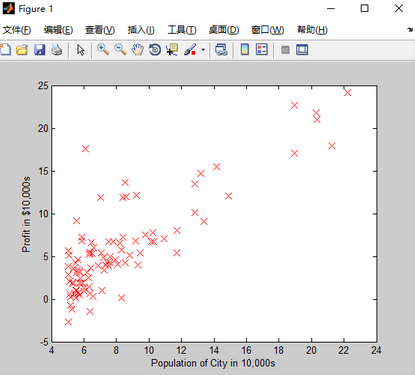Click the y-axis tick label -5
The width and height of the screenshot is (415, 375).
[44, 342]
